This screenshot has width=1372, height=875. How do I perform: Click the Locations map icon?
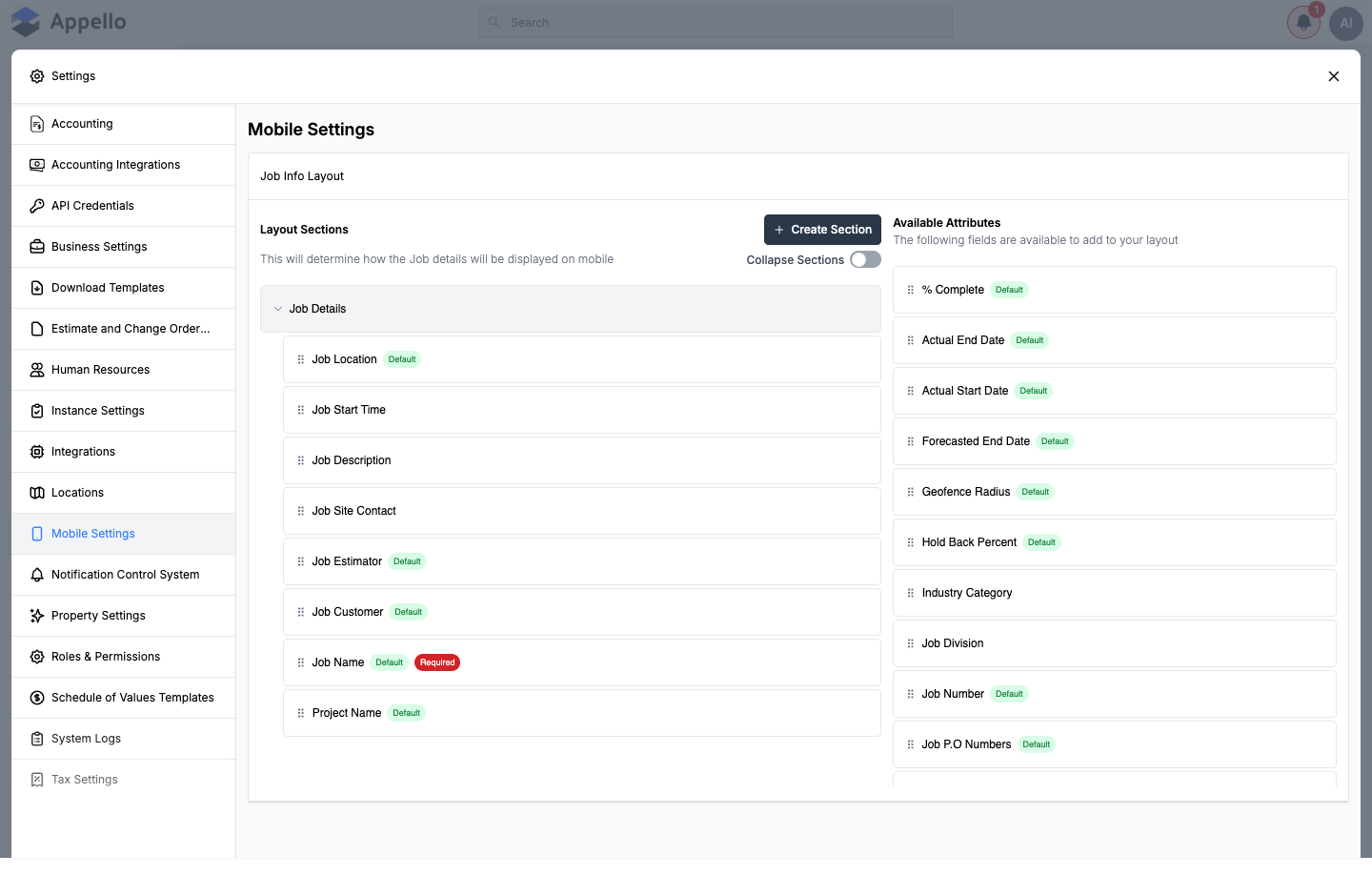coord(37,493)
